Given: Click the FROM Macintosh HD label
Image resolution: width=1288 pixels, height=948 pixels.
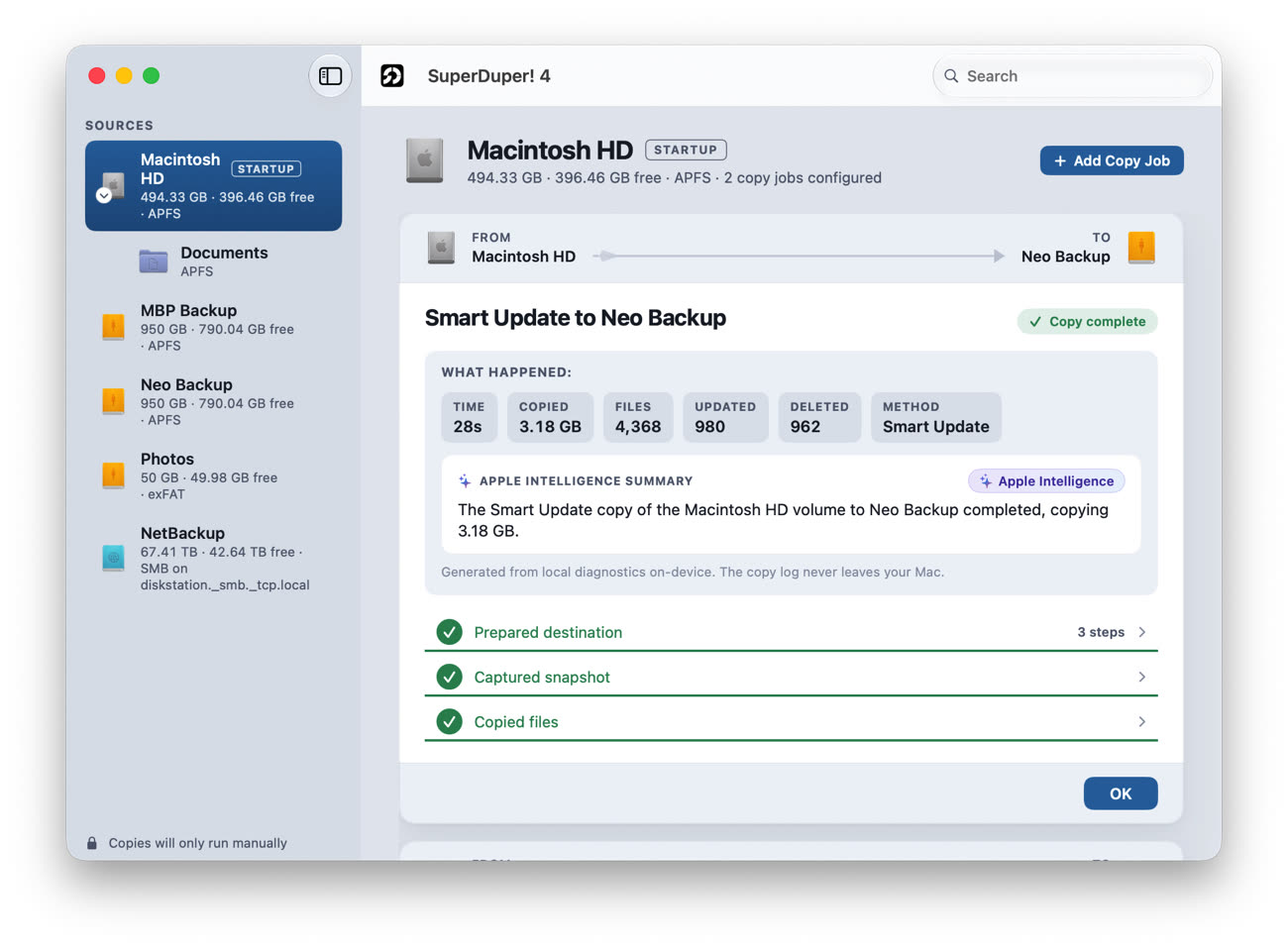Looking at the screenshot, I should coord(523,248).
